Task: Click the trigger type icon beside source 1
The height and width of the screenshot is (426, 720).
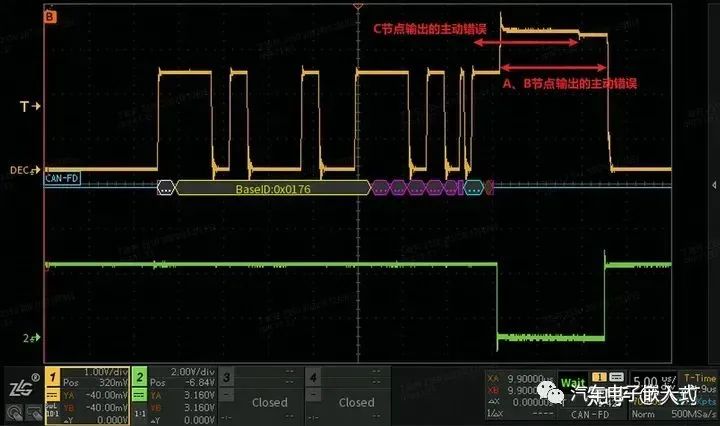Action: 616,377
